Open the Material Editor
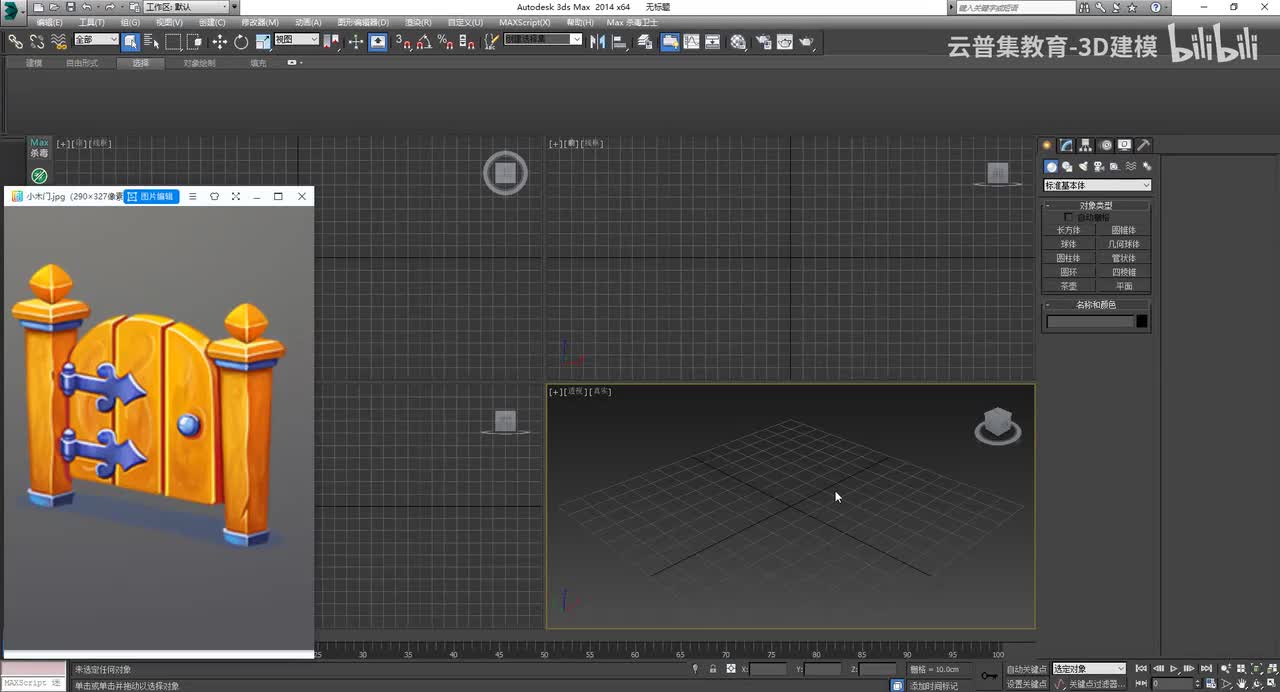The width and height of the screenshot is (1280, 692). pyautogui.click(x=738, y=42)
